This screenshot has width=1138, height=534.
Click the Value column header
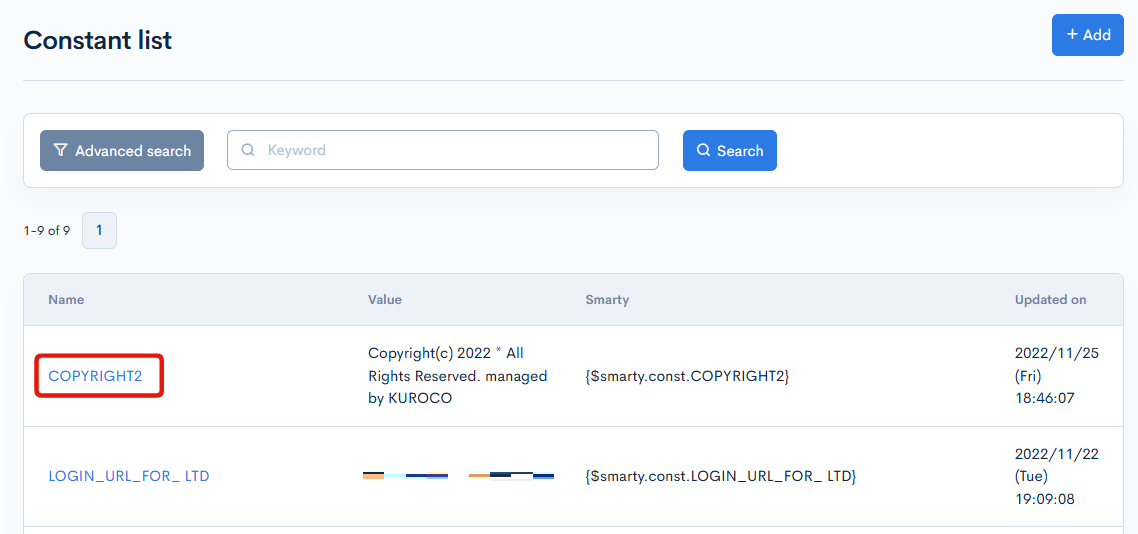385,300
